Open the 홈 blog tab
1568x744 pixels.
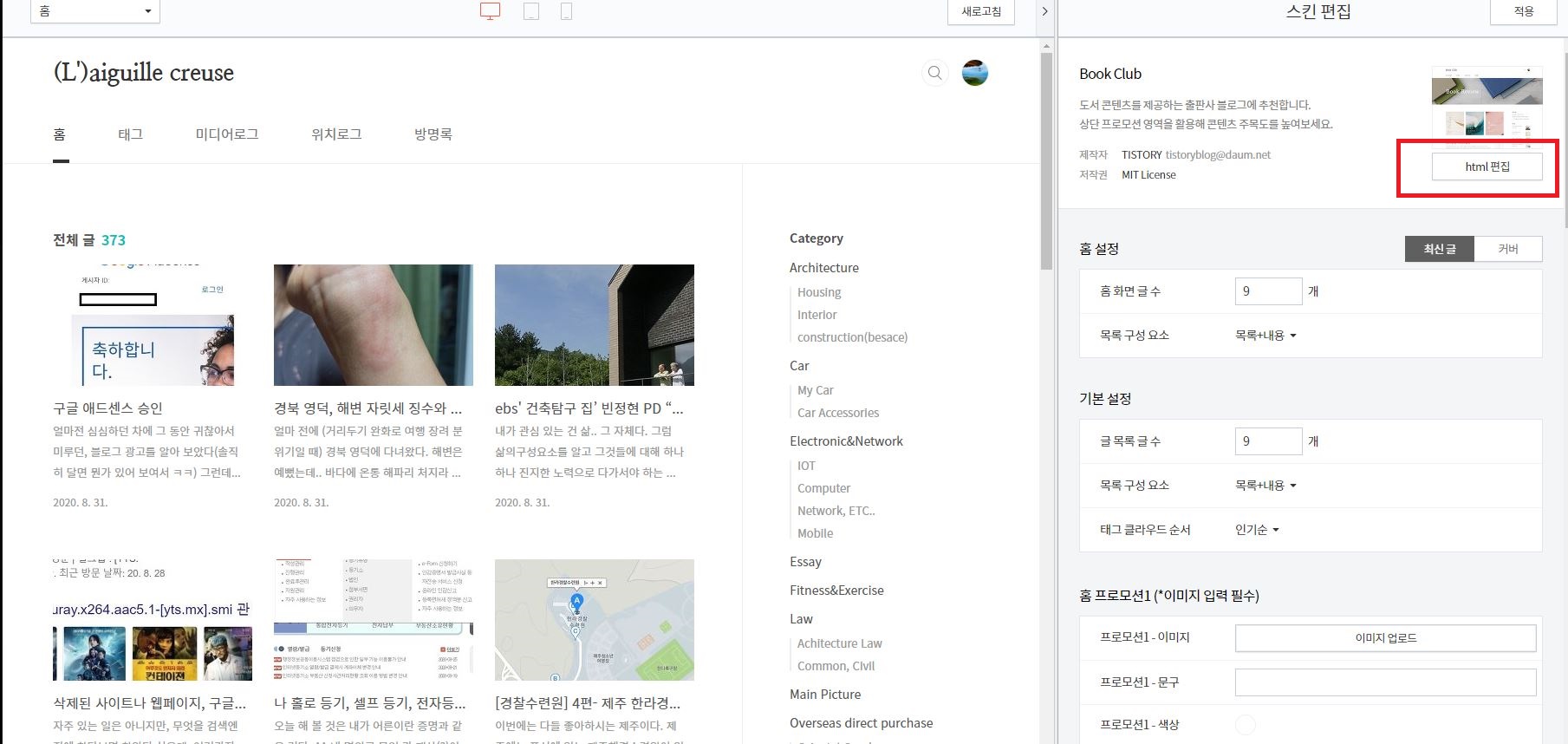[x=60, y=134]
